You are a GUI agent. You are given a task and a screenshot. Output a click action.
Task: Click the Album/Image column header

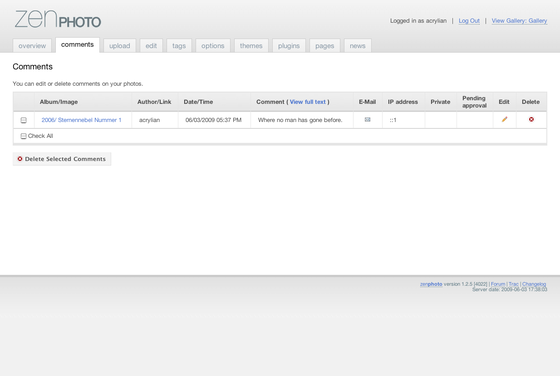pos(59,102)
